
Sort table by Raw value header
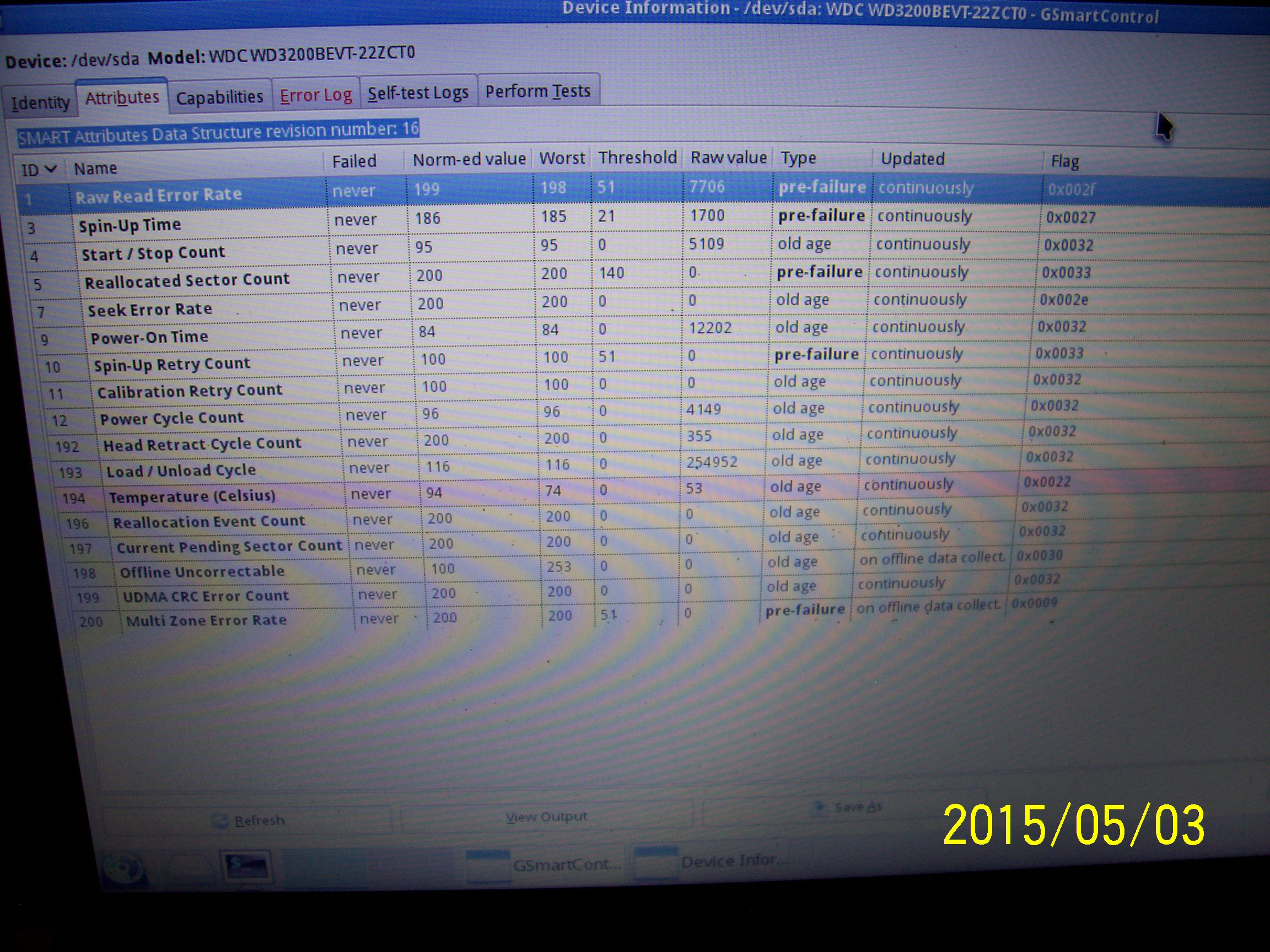728,157
